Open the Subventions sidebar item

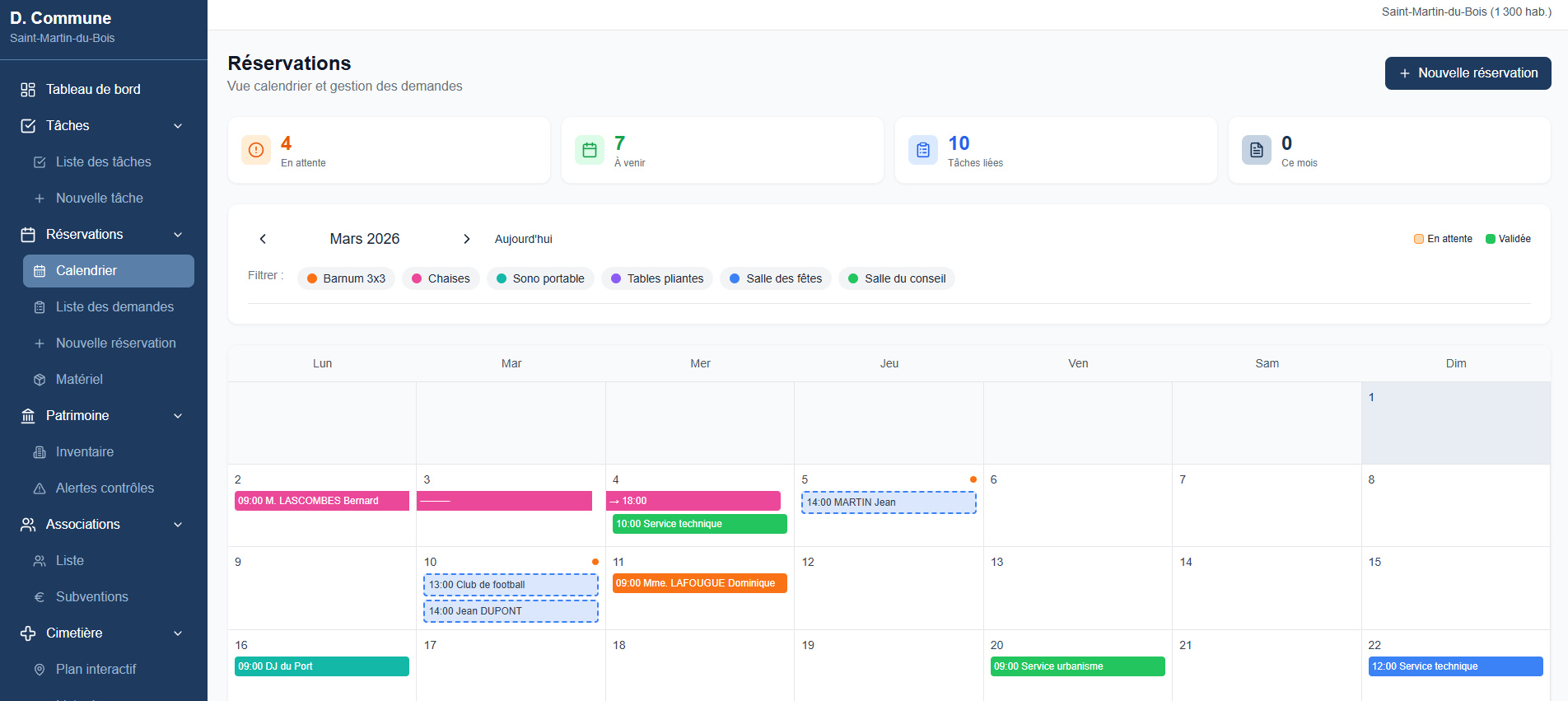[91, 597]
